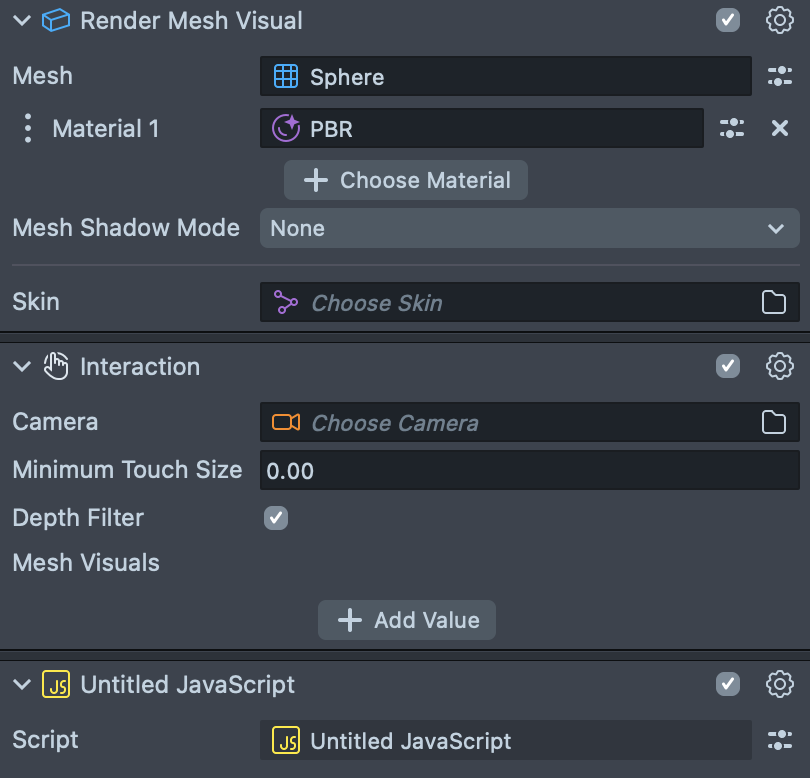Collapse the Untitled JavaScript section
This screenshot has height=778, width=810.
point(22,684)
